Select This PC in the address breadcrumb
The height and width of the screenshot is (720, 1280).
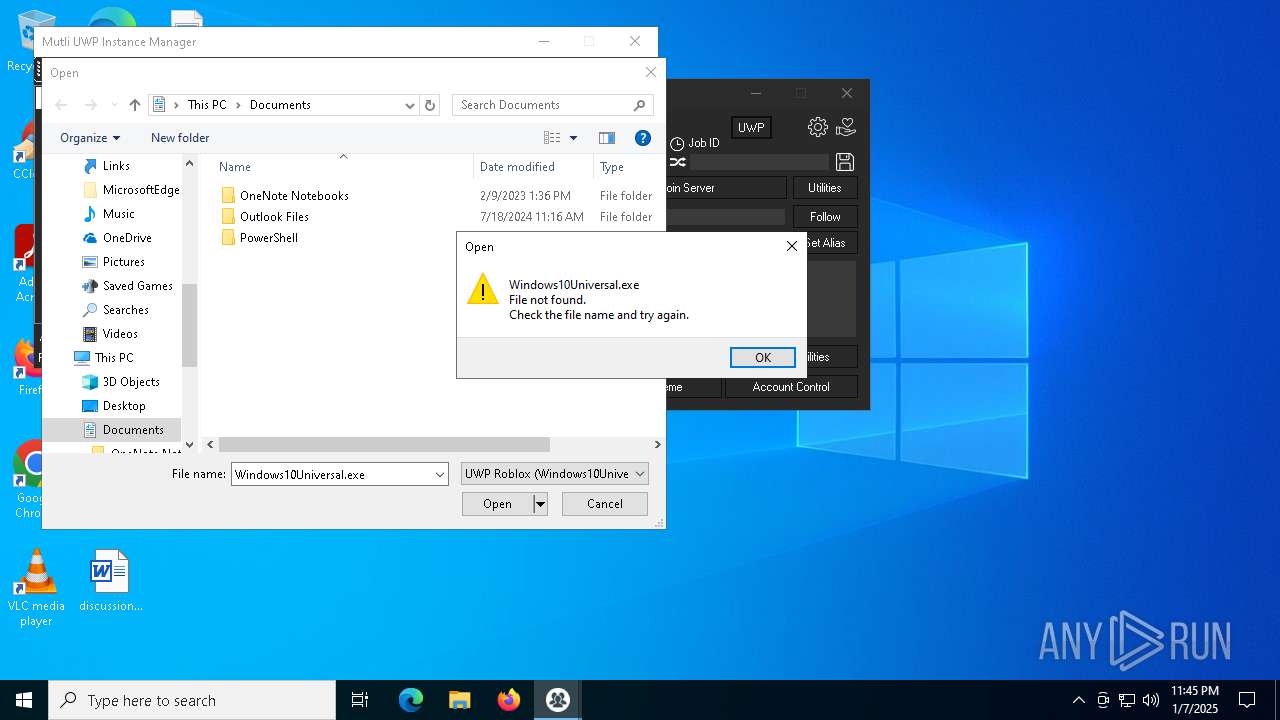(207, 105)
